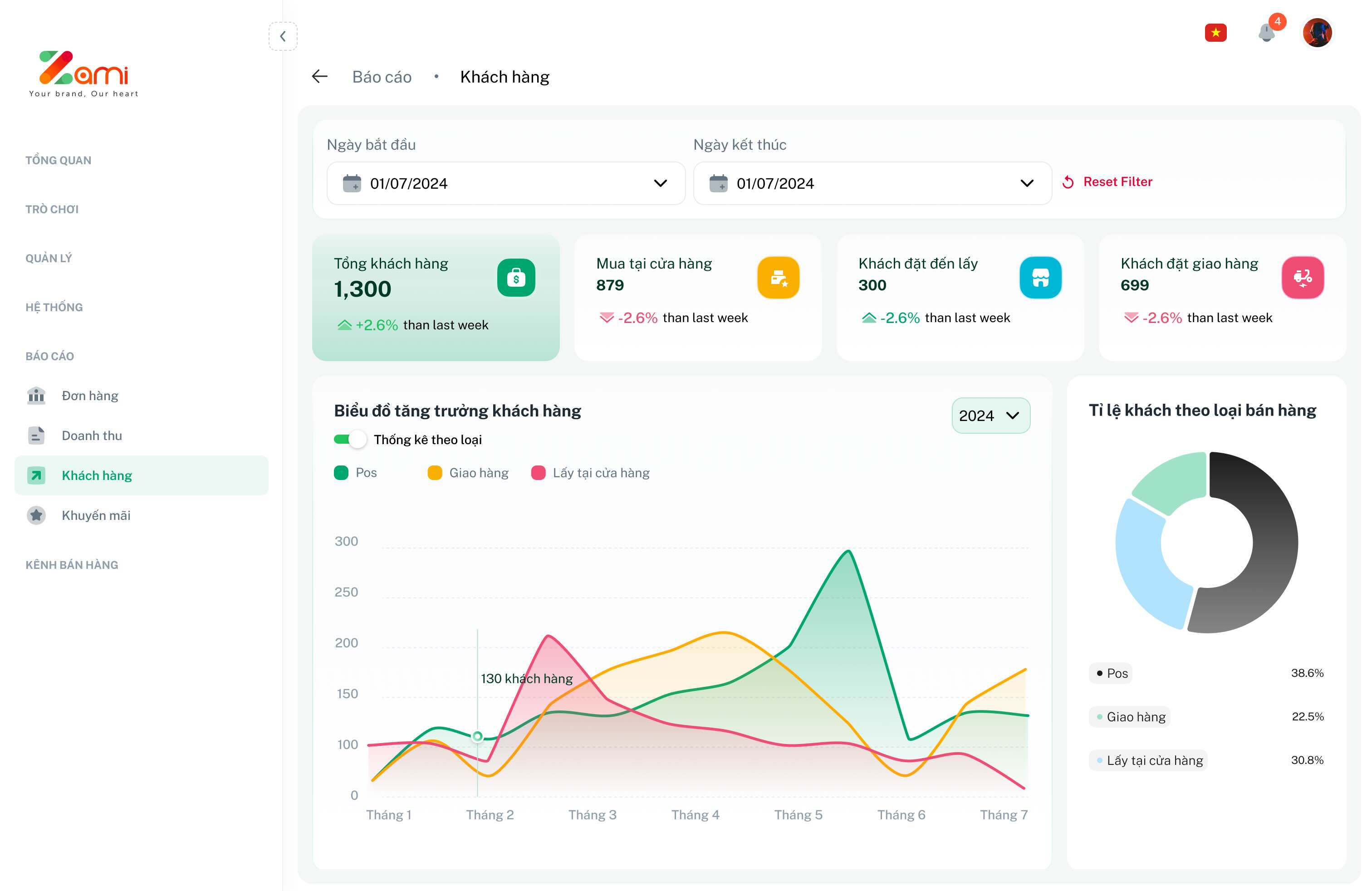Click the Báo cáo breadcrumb link
This screenshot has height=891, width=1372.
coord(382,77)
